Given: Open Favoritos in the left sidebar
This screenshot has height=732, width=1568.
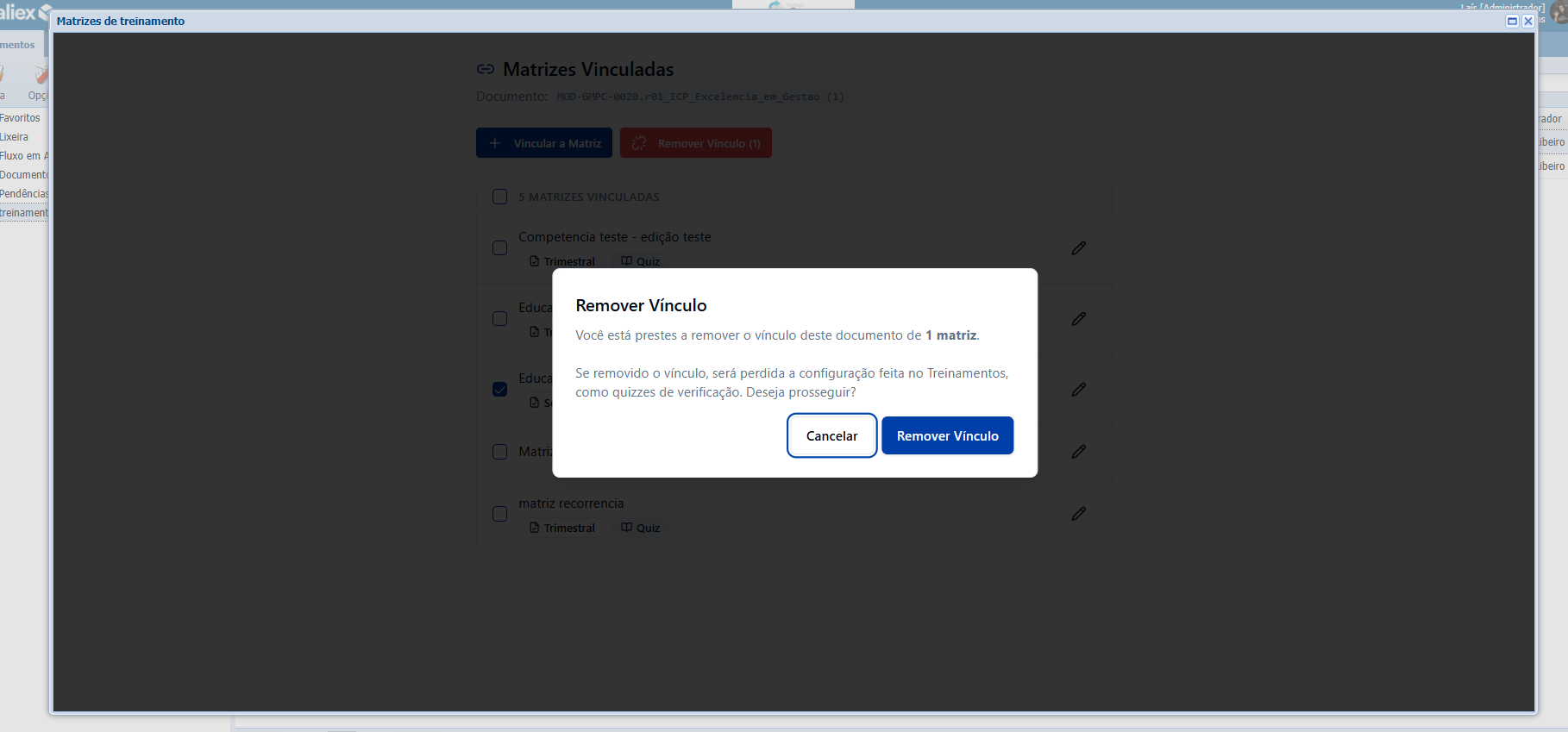Looking at the screenshot, I should pyautogui.click(x=21, y=118).
